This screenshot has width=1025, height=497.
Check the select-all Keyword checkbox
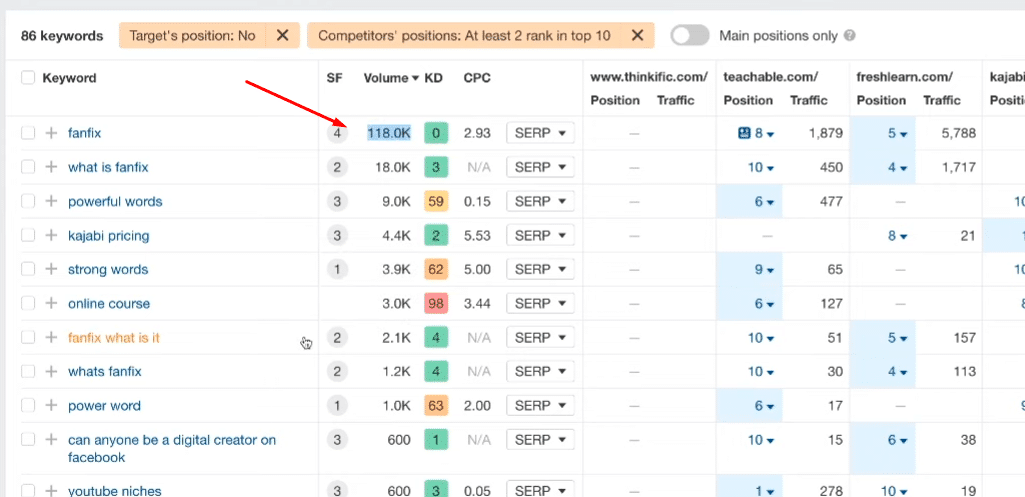click(28, 78)
